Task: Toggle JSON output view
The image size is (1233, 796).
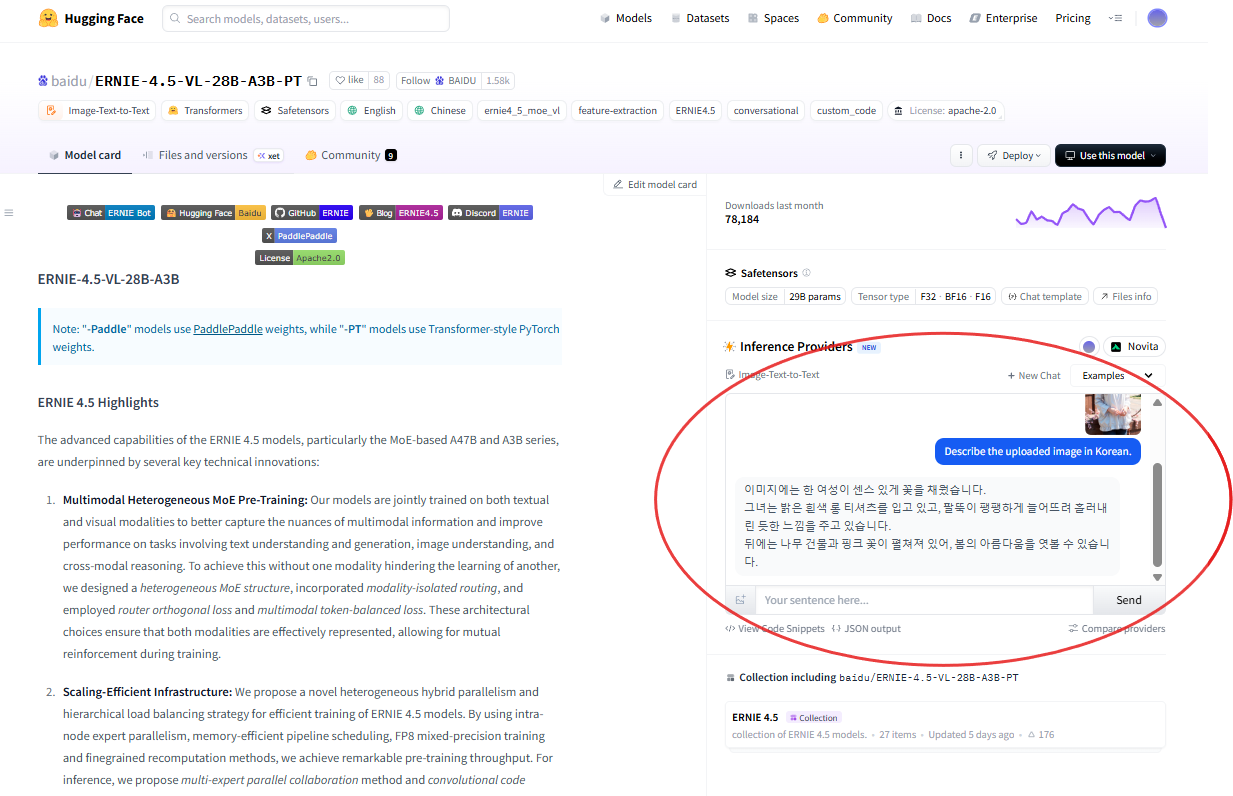Action: click(866, 629)
